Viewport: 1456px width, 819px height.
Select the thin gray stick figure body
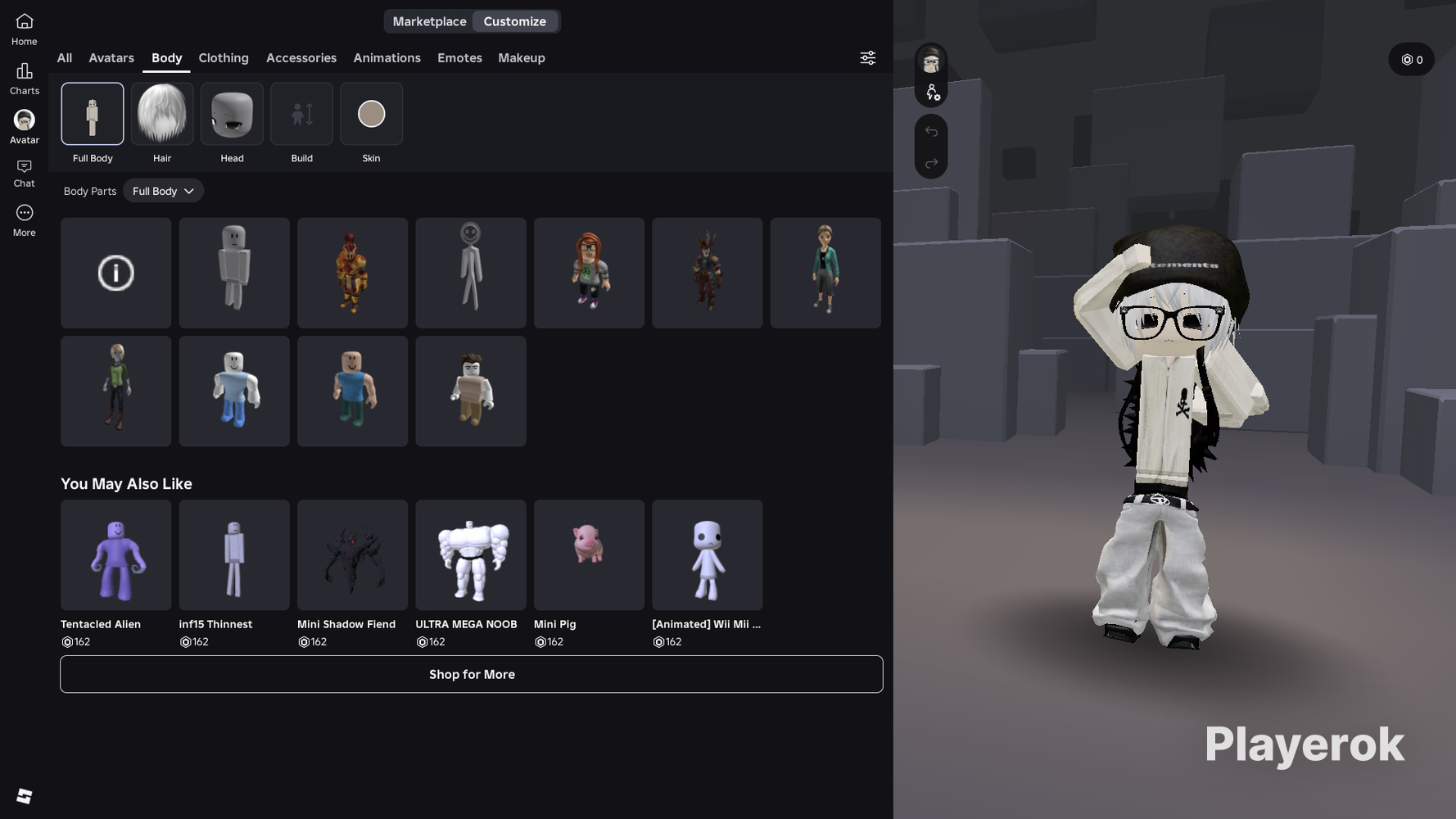click(x=471, y=273)
